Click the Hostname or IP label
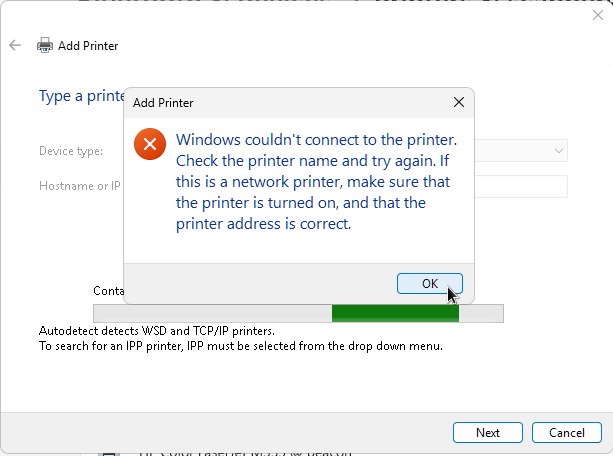 [x=79, y=186]
